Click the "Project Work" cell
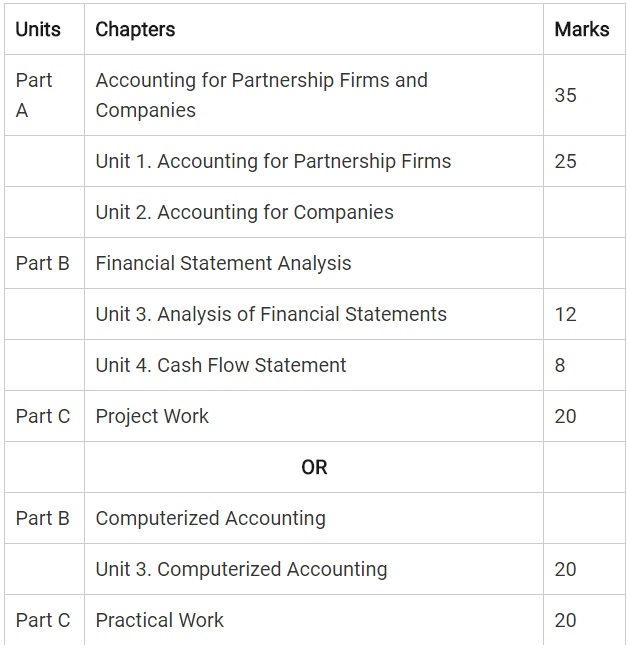Image resolution: width=628 pixels, height=648 pixels. coord(152,416)
